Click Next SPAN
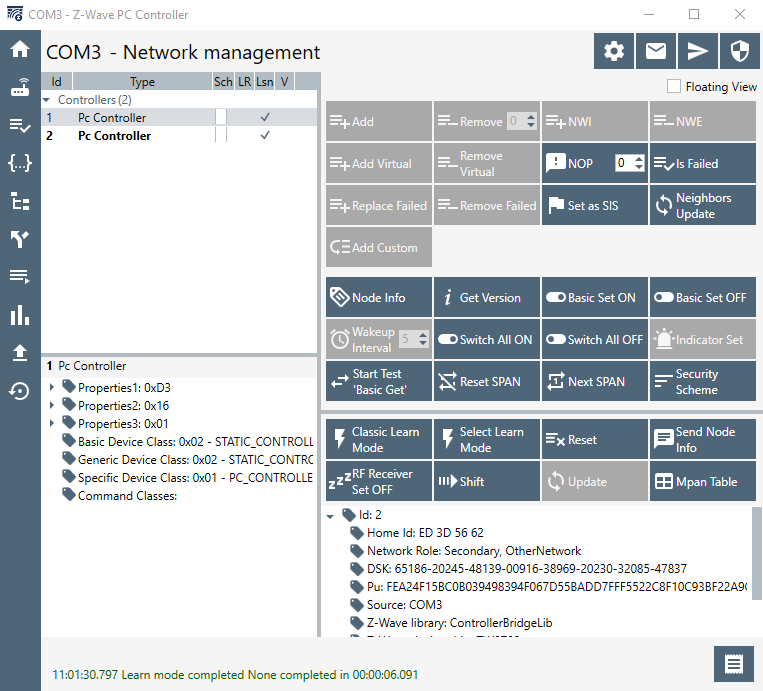763x691 pixels. click(x=595, y=381)
